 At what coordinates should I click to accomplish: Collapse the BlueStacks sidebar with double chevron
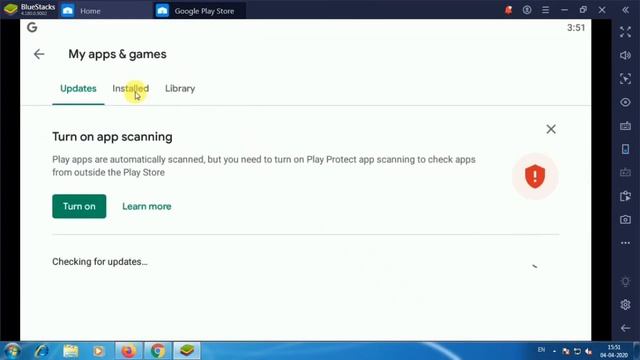[x=625, y=10]
